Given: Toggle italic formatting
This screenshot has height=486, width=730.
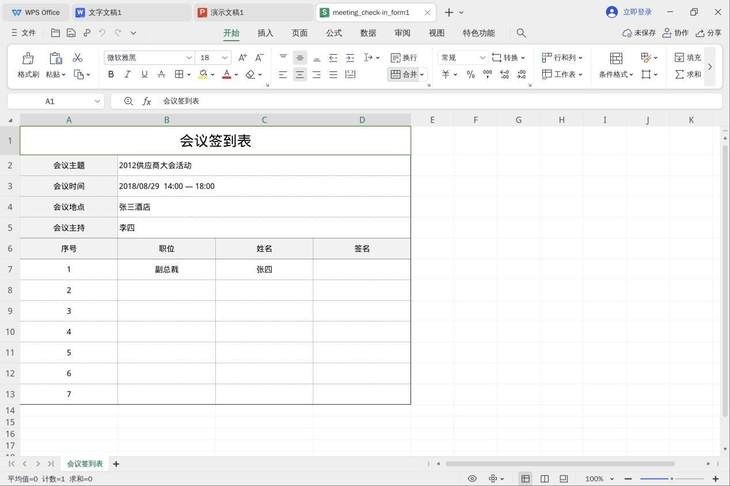Looking at the screenshot, I should 128,74.
